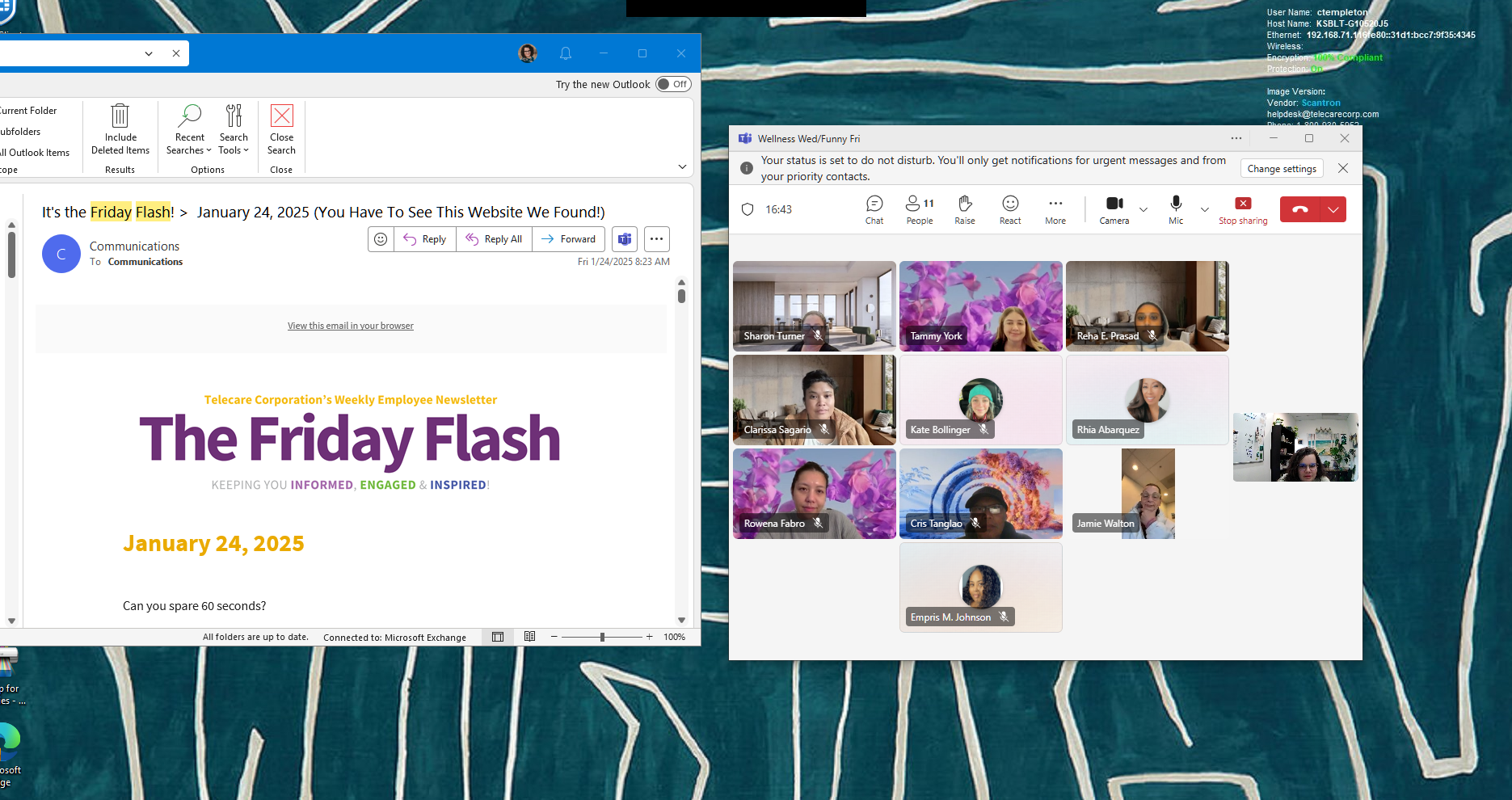Forward the Friday Flash email
Image resolution: width=1512 pixels, height=800 pixels.
568,239
